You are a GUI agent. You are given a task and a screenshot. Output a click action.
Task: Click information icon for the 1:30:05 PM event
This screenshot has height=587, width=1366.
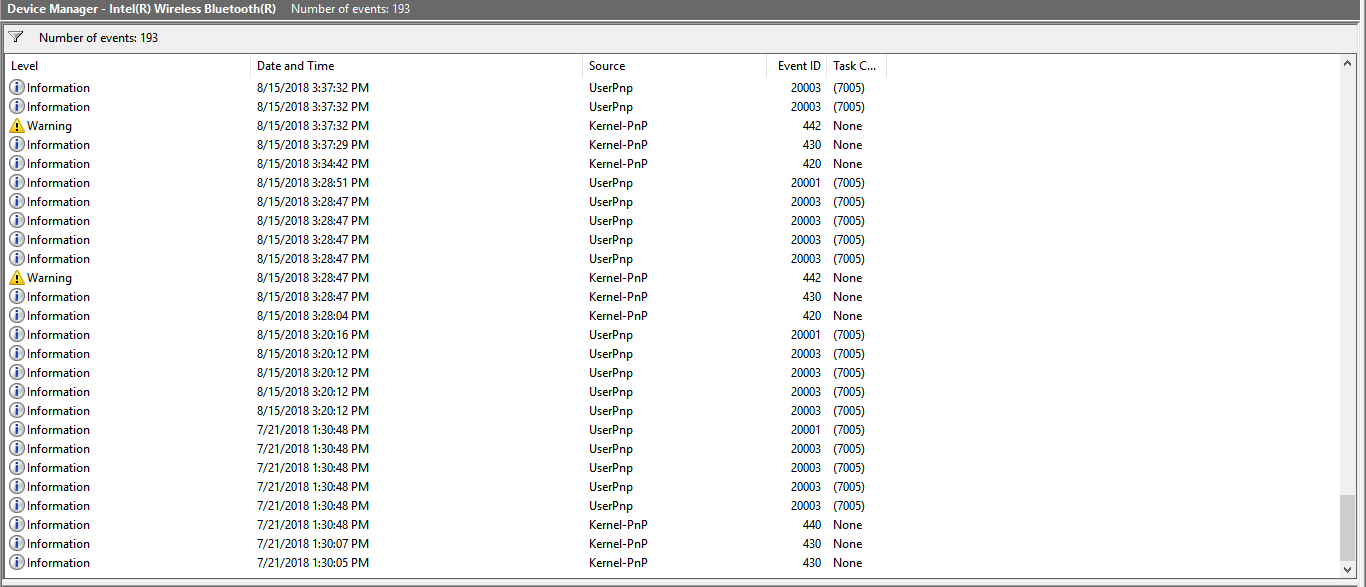click(17, 563)
